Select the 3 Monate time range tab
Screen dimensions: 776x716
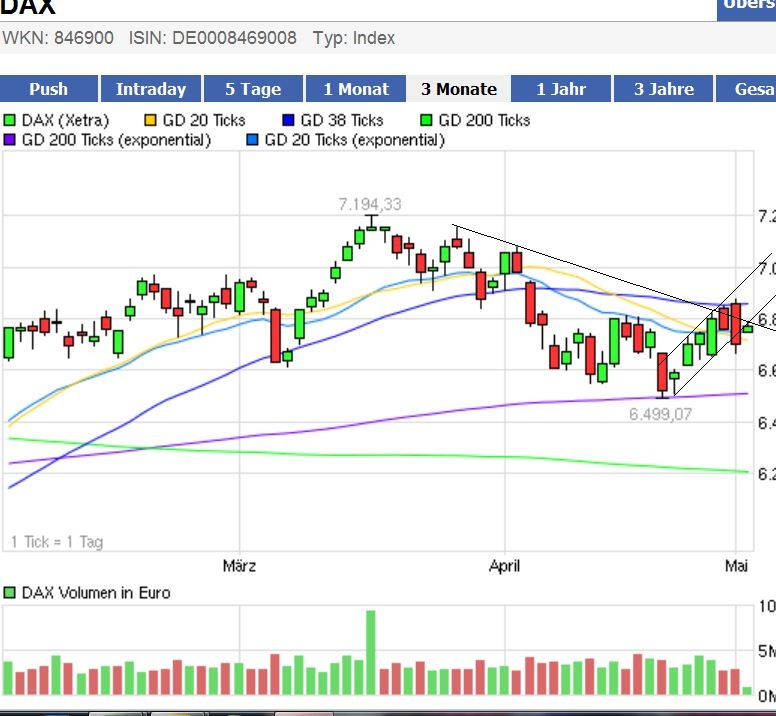point(459,89)
